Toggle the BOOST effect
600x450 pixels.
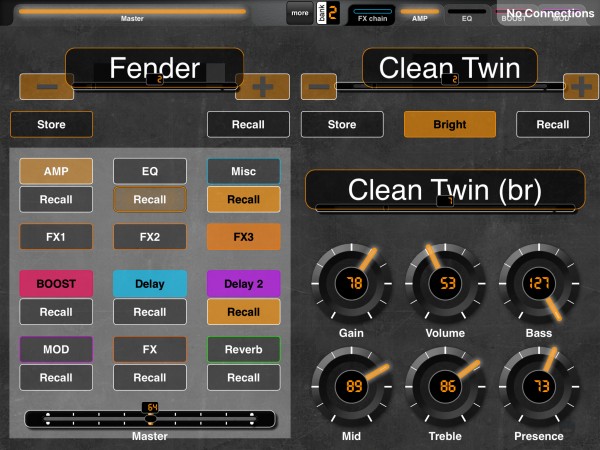(x=56, y=284)
